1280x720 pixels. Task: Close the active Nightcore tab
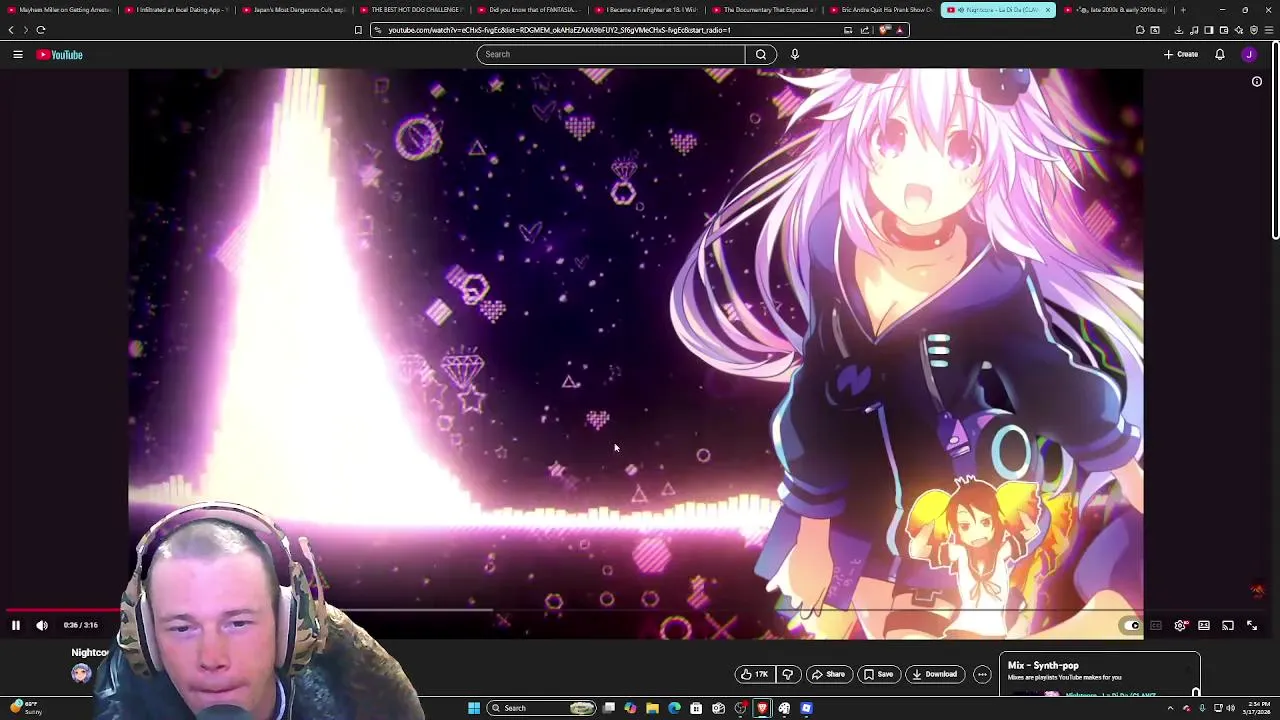(1047, 10)
